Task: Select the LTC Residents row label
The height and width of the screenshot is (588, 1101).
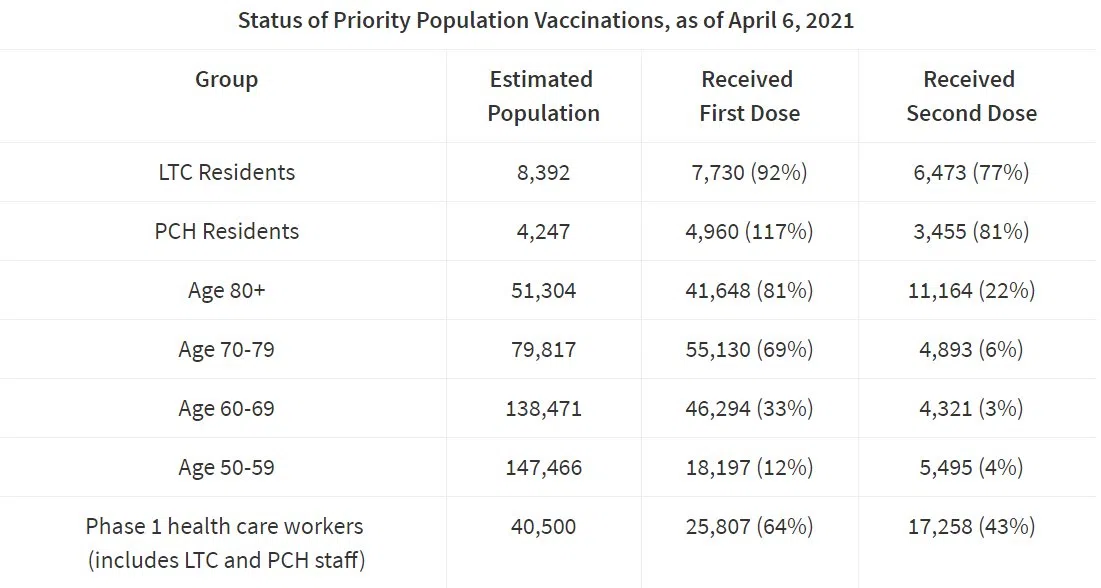Action: click(x=226, y=172)
